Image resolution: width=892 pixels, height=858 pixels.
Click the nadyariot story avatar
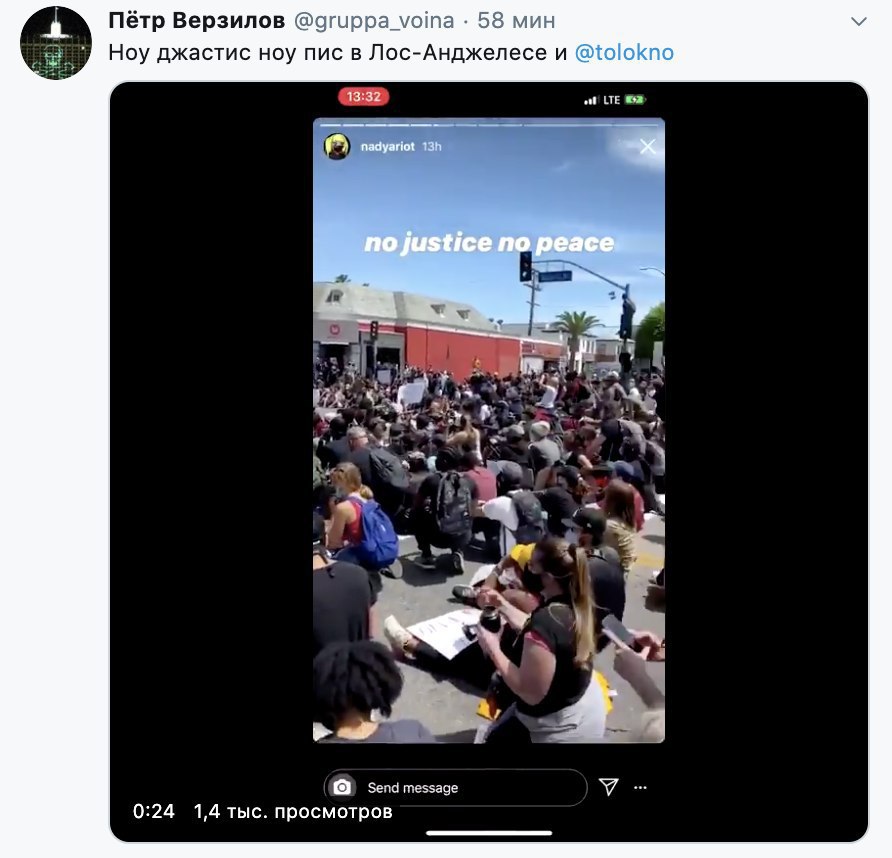tap(337, 147)
